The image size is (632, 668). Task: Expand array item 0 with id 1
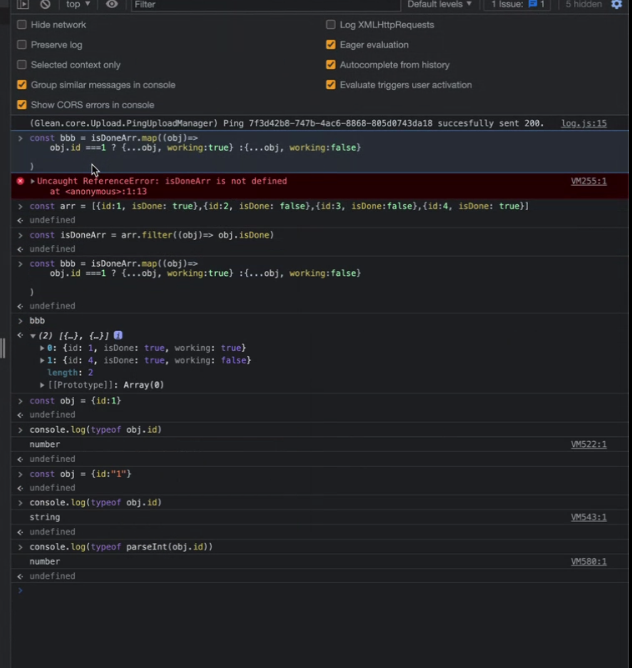(42, 348)
